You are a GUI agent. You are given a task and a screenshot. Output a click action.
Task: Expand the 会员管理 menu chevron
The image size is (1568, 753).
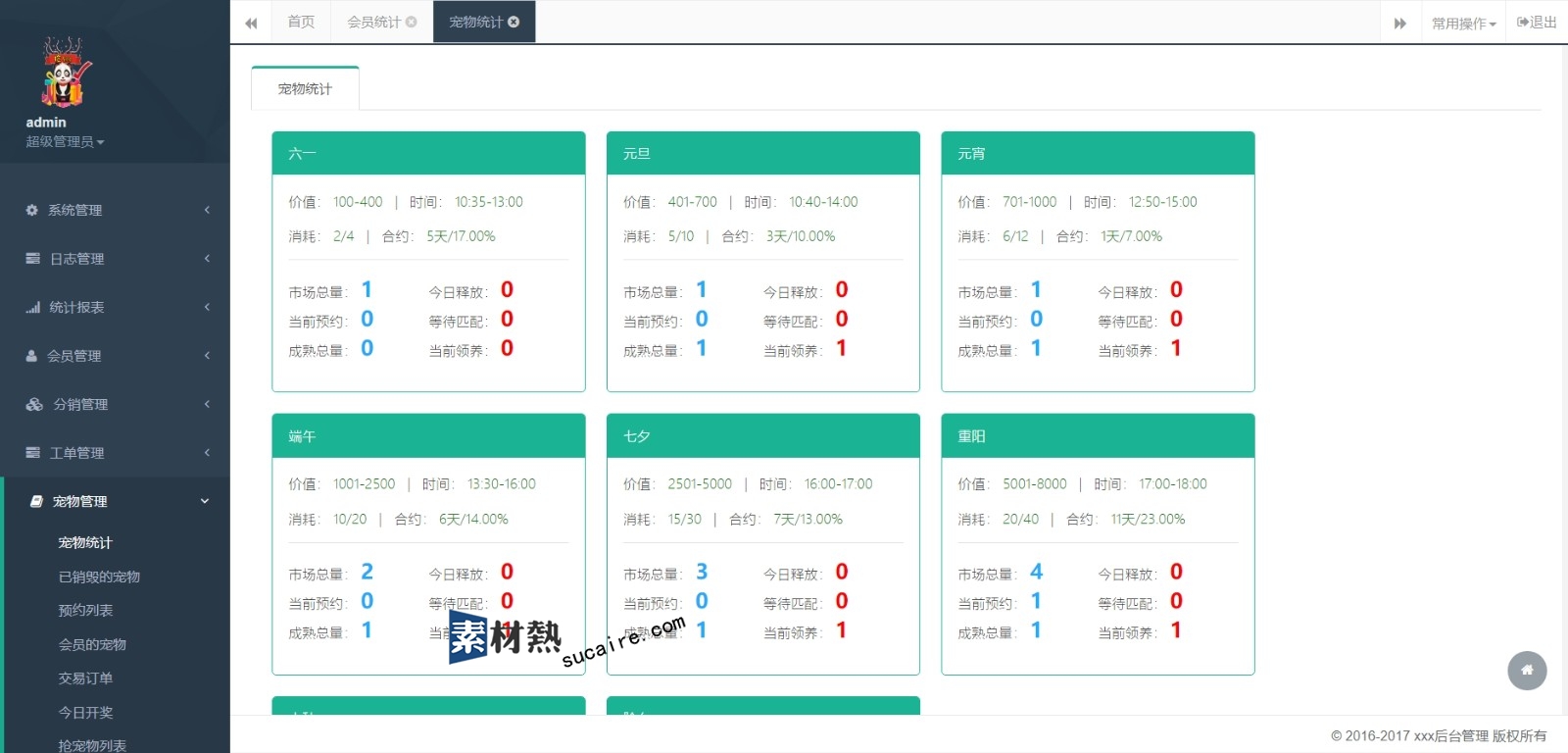click(x=207, y=356)
